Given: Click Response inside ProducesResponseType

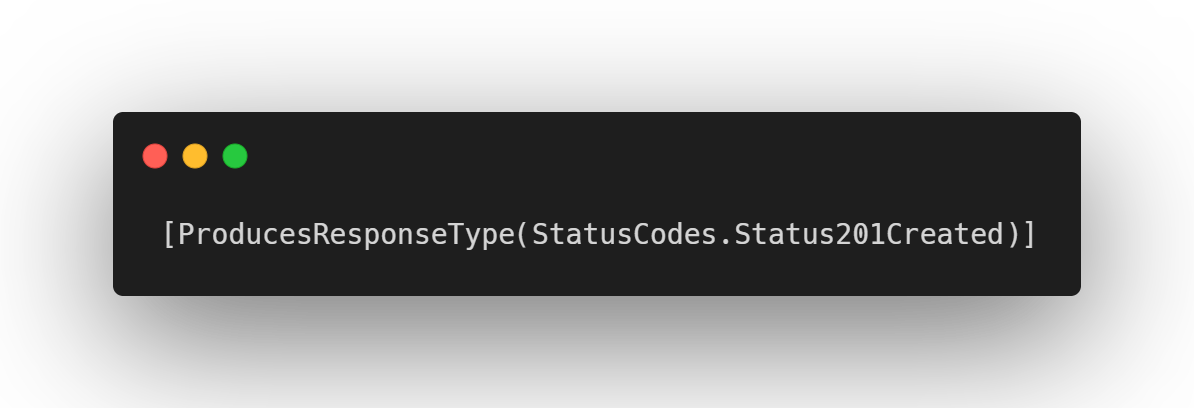Looking at the screenshot, I should 380,234.
